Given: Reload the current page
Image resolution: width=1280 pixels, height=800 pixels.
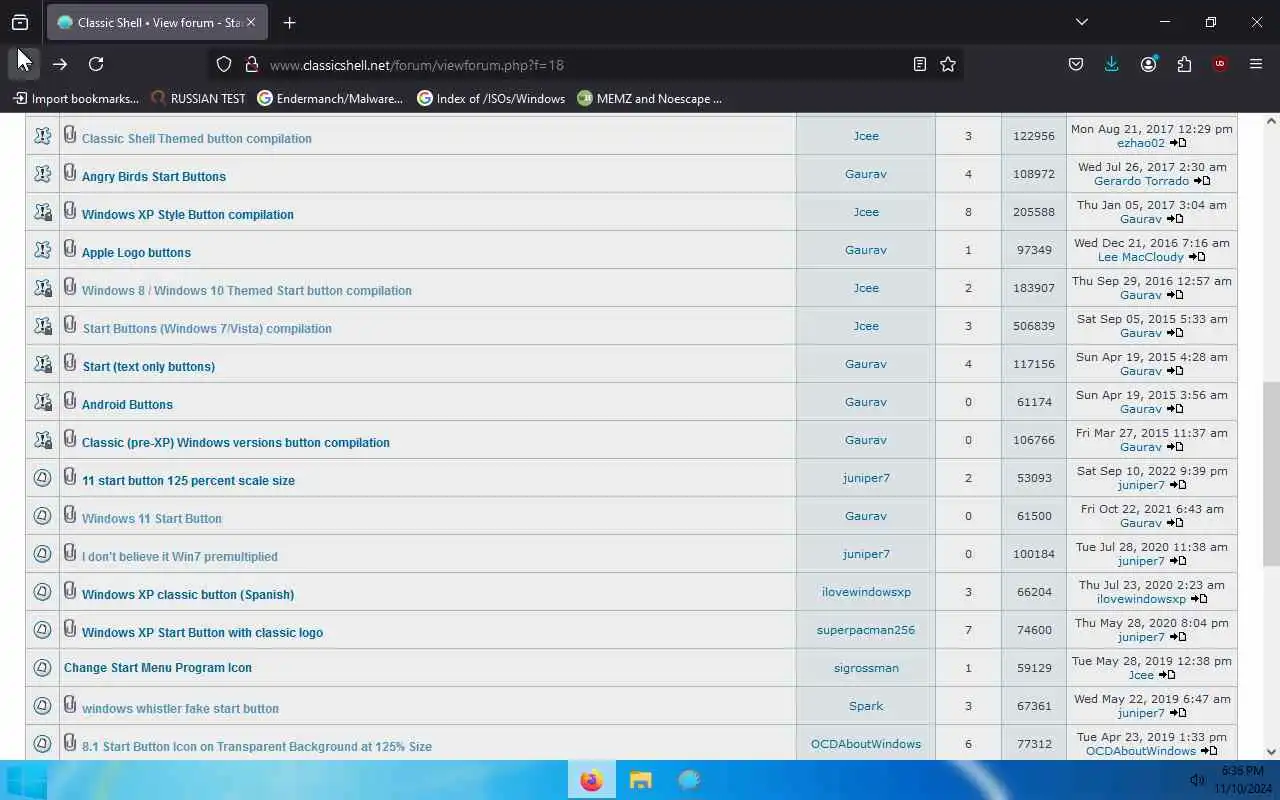Looking at the screenshot, I should pos(96,64).
